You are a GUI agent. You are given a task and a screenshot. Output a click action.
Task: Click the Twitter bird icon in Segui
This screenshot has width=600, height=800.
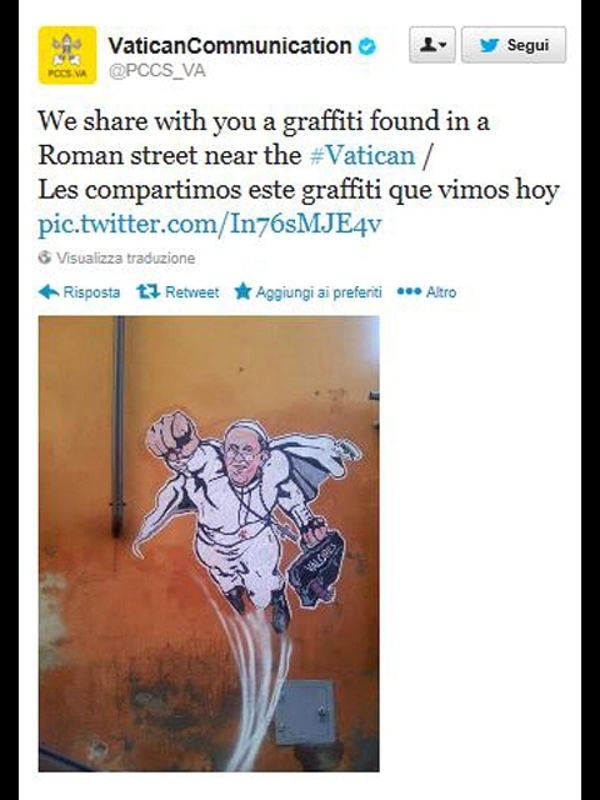(x=489, y=45)
